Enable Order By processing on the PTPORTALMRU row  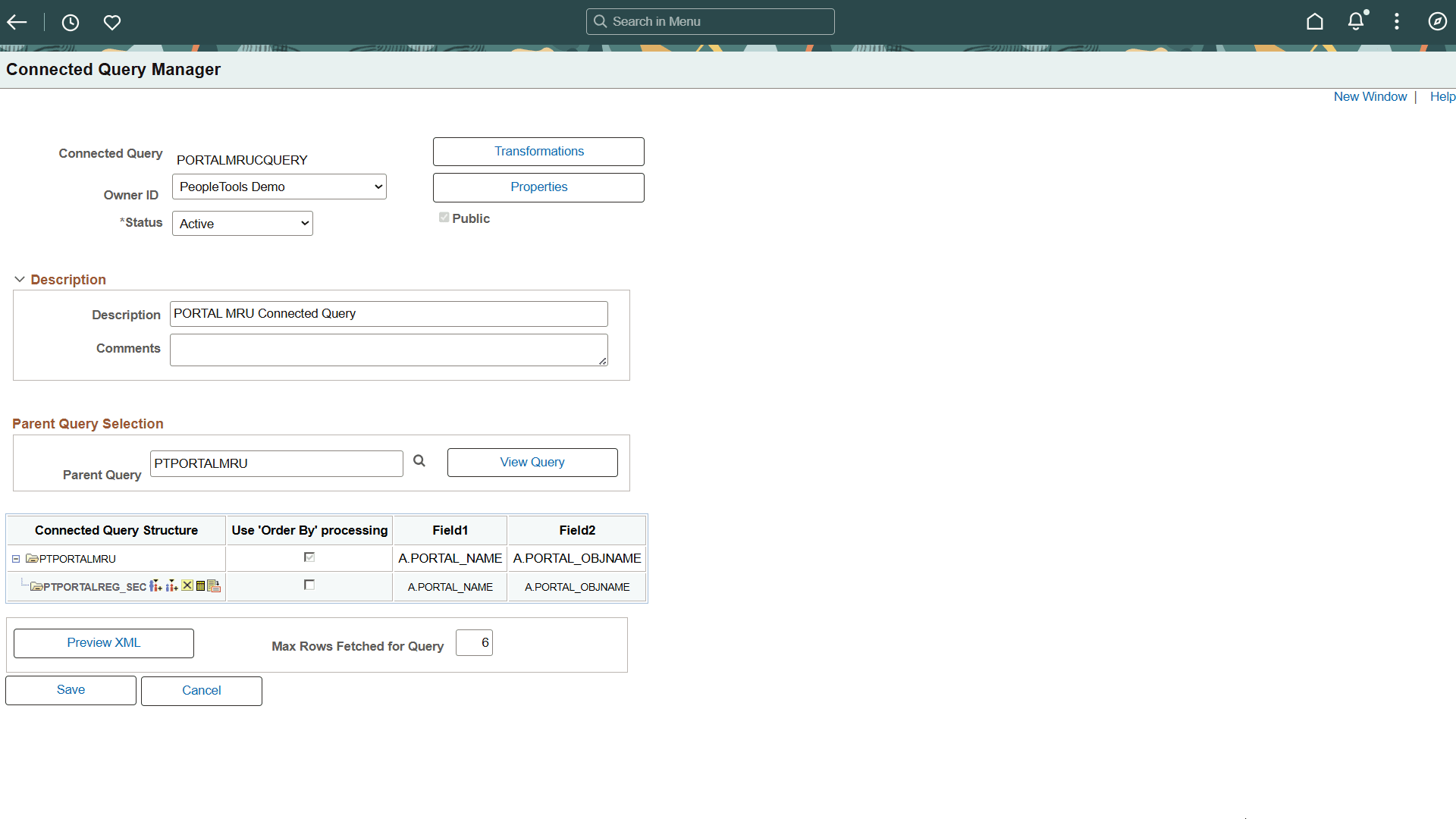(309, 557)
